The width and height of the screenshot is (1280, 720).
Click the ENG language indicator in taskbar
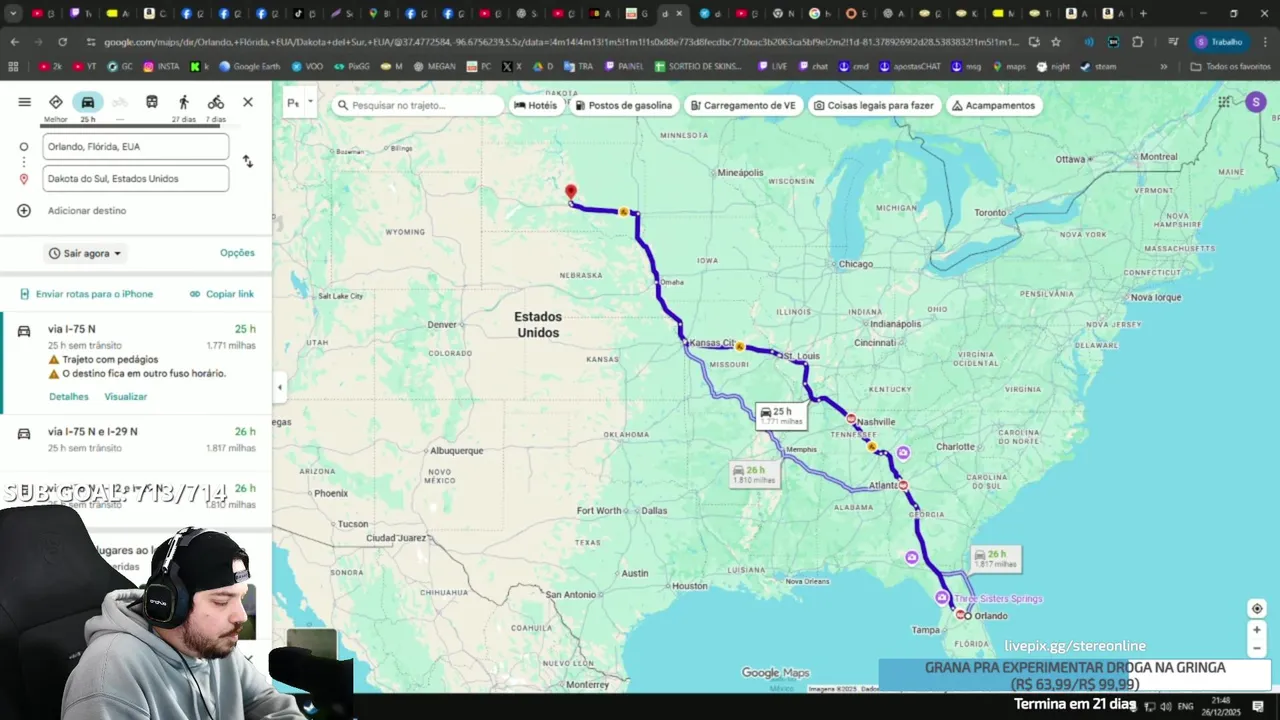click(1185, 706)
